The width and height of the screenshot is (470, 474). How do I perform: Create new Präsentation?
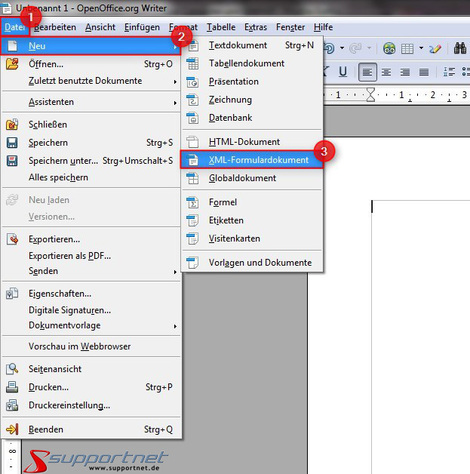tap(252, 82)
